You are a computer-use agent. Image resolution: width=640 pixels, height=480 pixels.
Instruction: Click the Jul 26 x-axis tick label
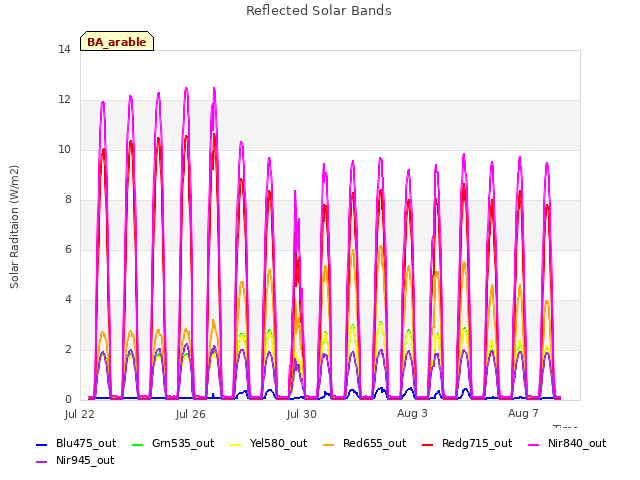[x=191, y=414]
